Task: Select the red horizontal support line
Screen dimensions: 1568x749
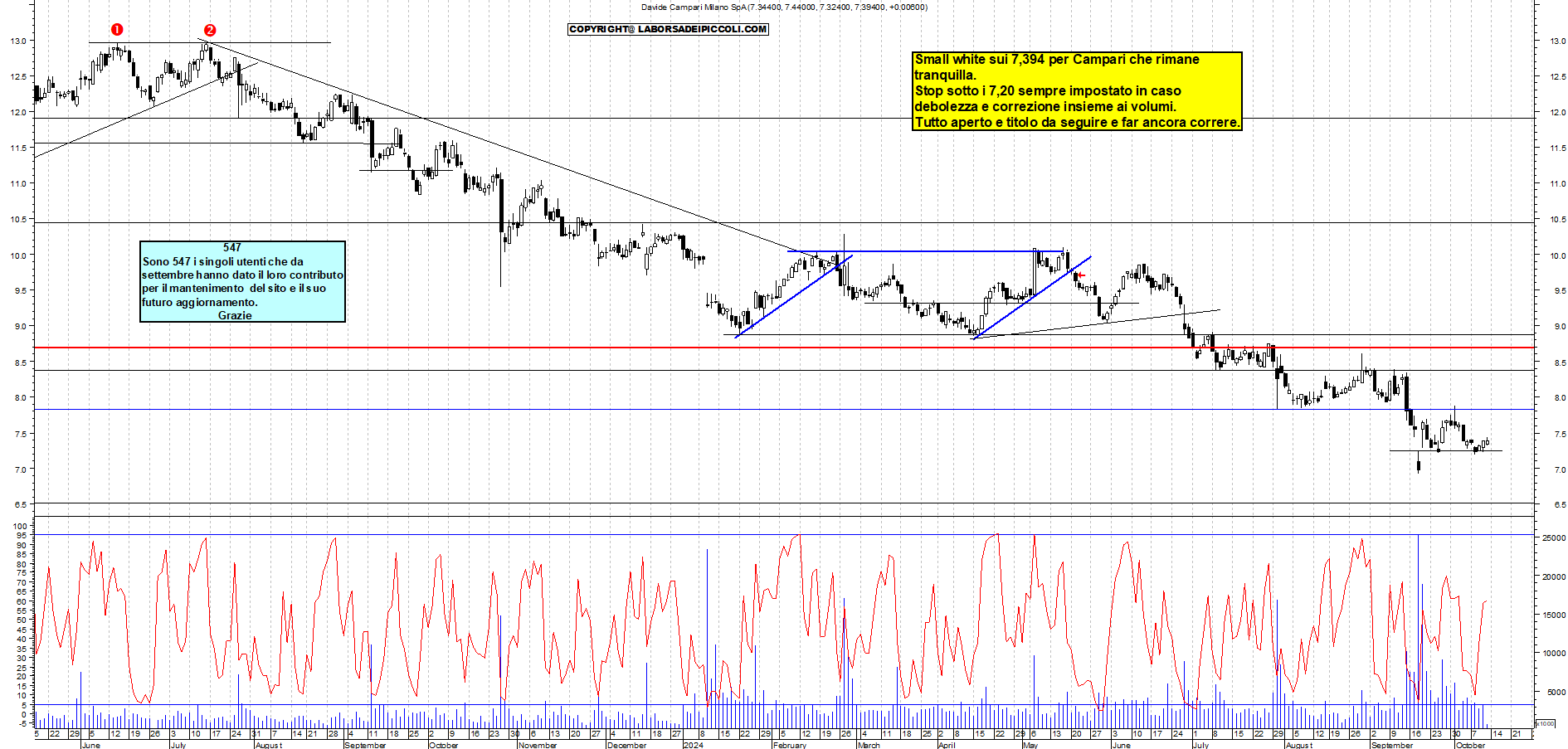Action: click(x=784, y=348)
